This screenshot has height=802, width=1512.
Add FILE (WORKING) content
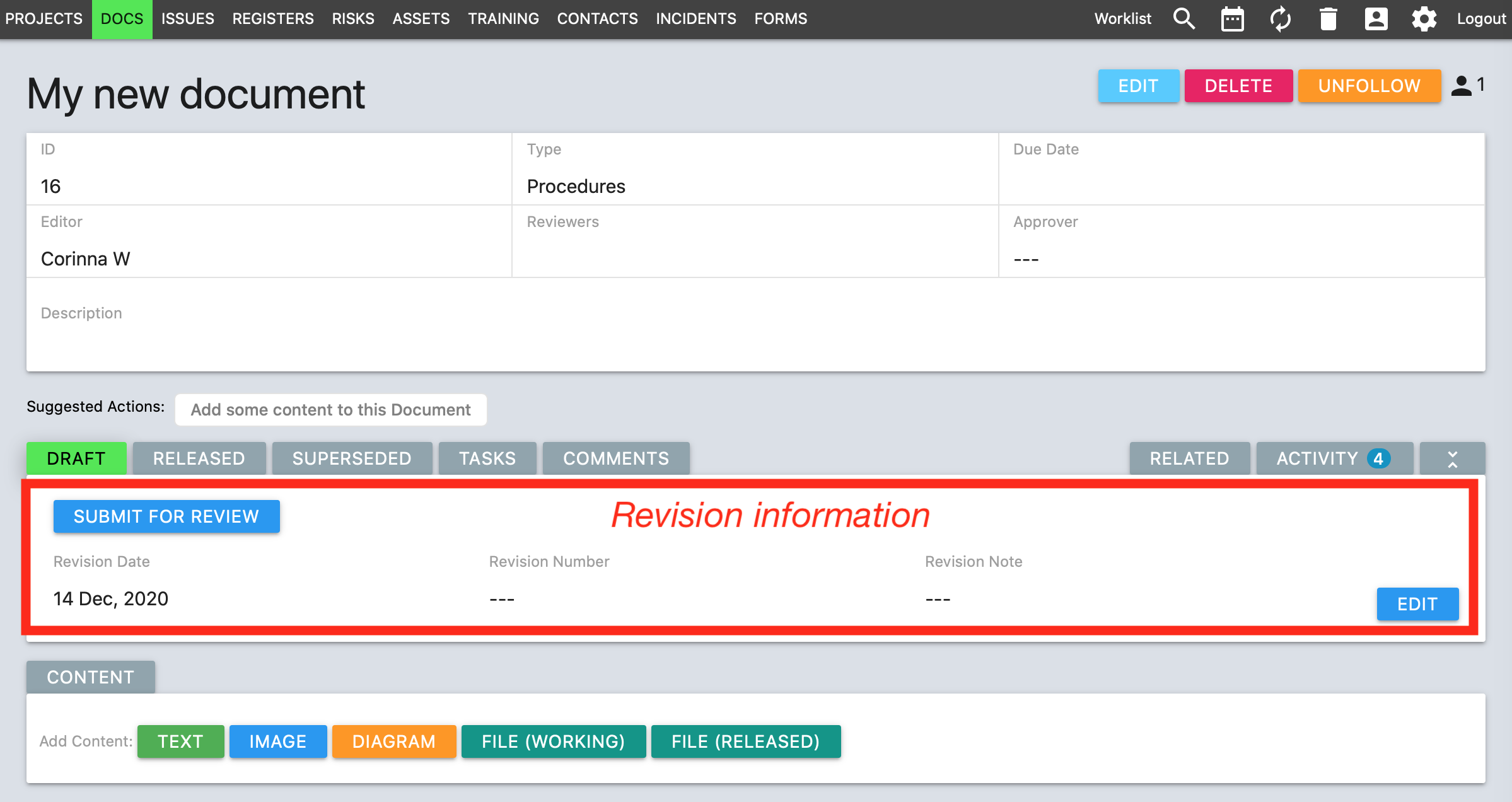tap(554, 741)
